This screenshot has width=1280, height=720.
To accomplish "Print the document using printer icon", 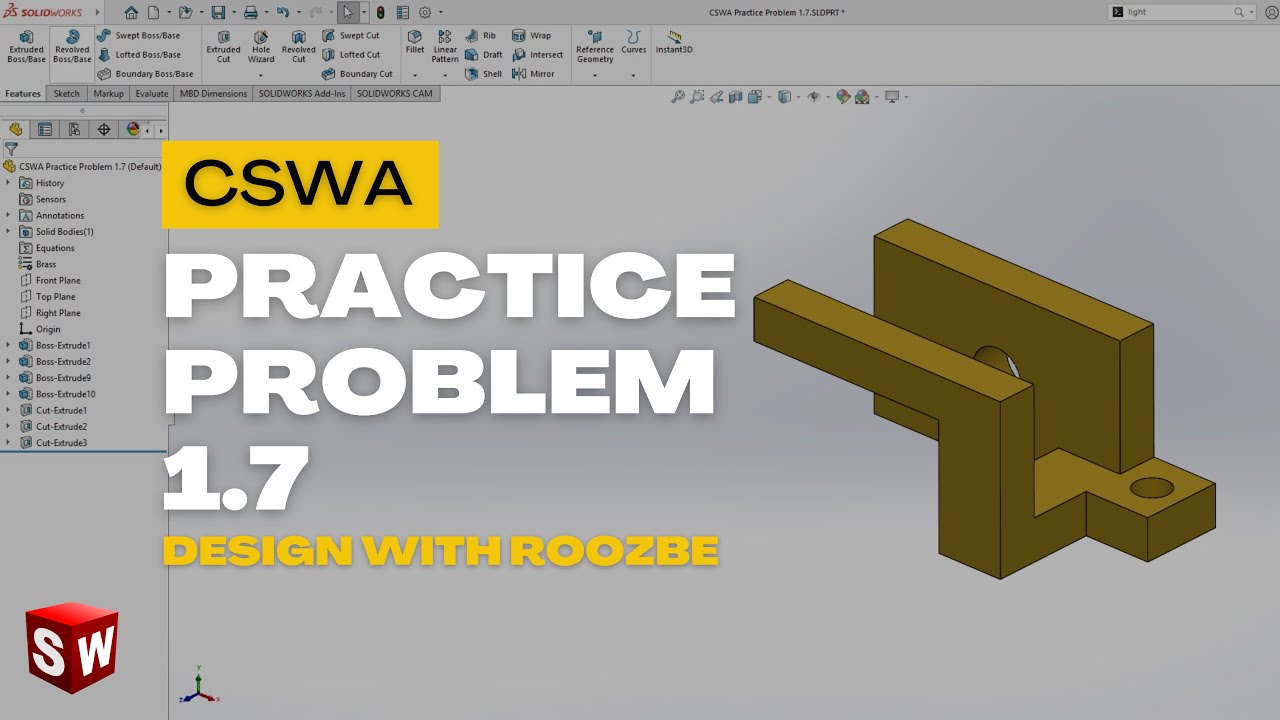I will click(251, 12).
